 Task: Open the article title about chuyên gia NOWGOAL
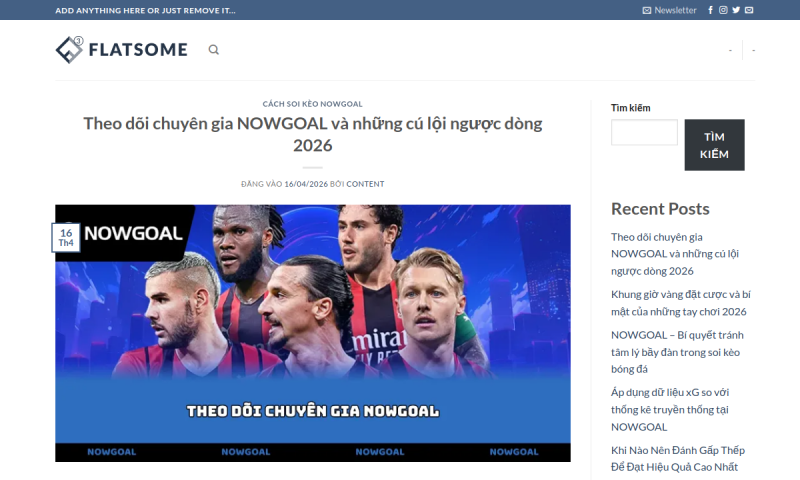tap(313, 134)
